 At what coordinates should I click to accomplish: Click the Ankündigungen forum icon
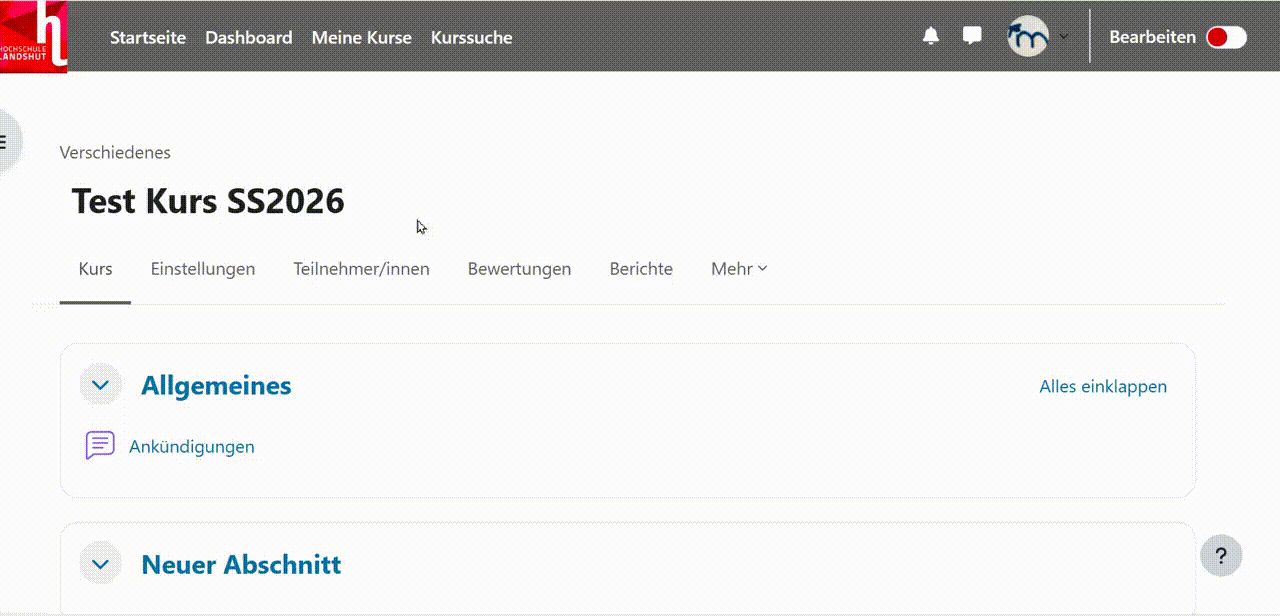(x=99, y=446)
